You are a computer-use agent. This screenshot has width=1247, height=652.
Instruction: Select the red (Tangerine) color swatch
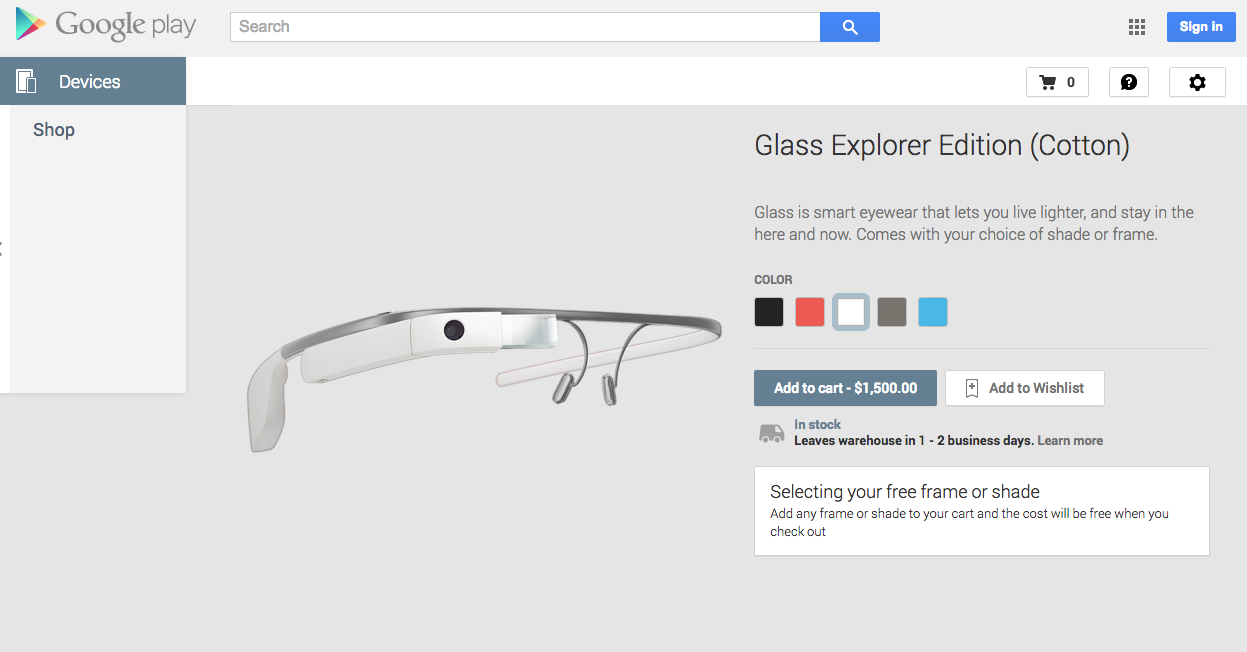[810, 312]
